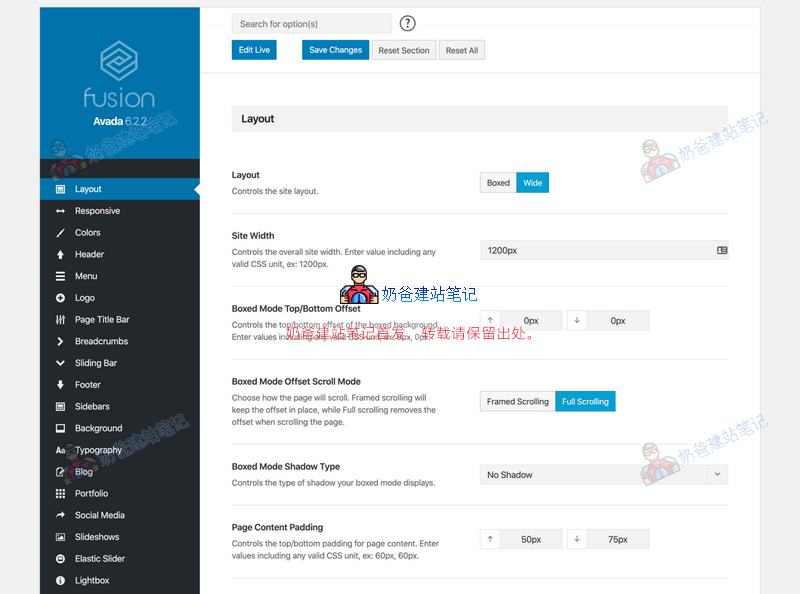
Task: Click the Portfolio grid icon
Action: pos(61,494)
